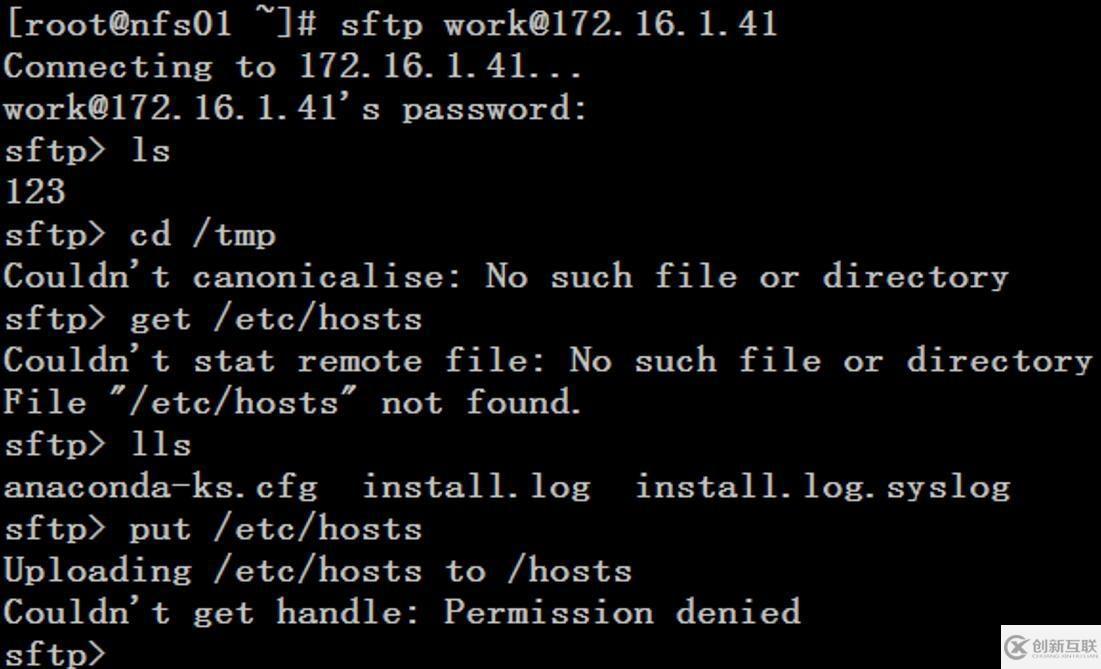The height and width of the screenshot is (669, 1101).
Task: Click the 'lls' command text
Action: [x=160, y=445]
